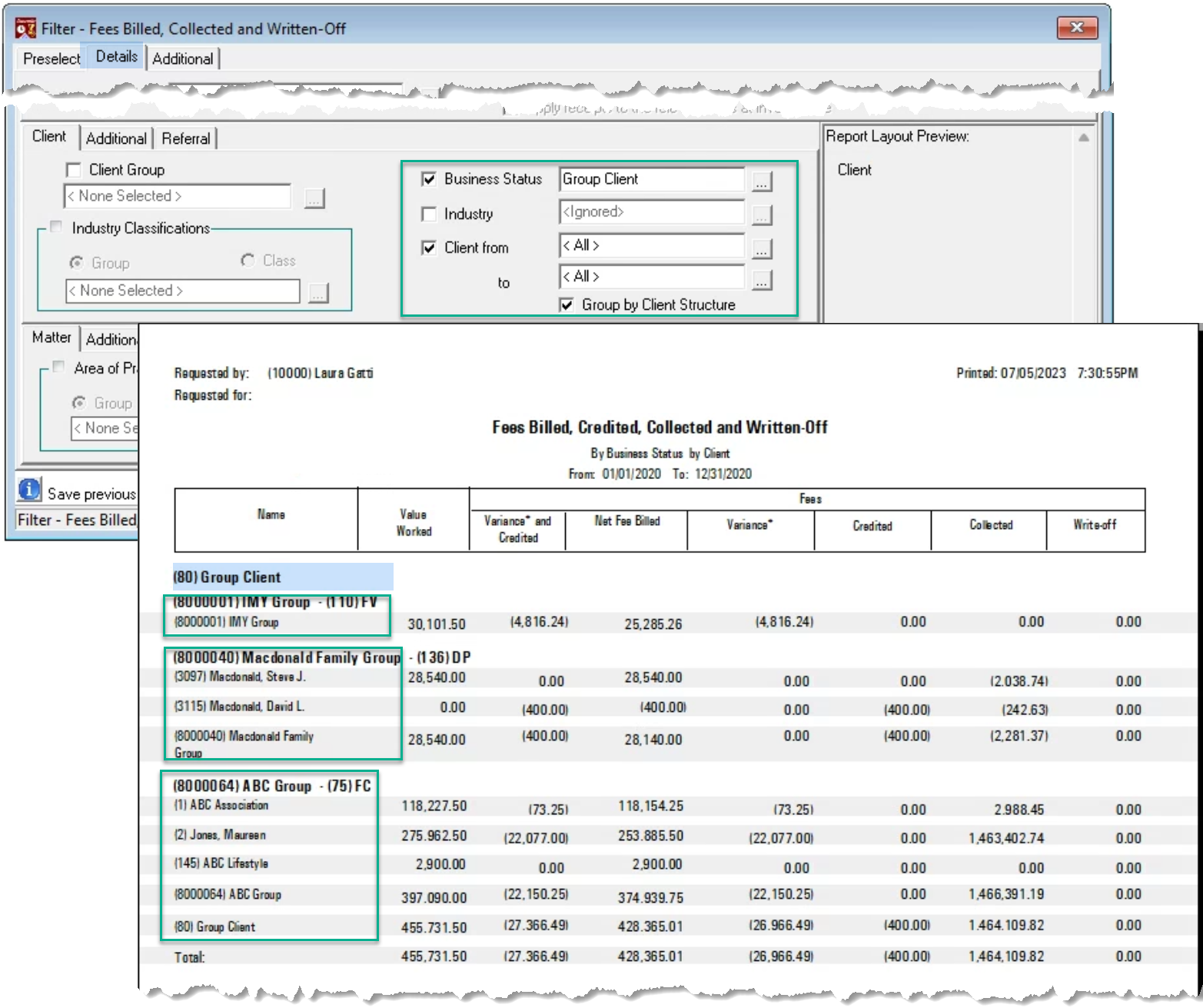Screen dimensions: 1203x1008
Task: Click the Business Status Group Client field
Action: coord(652,179)
